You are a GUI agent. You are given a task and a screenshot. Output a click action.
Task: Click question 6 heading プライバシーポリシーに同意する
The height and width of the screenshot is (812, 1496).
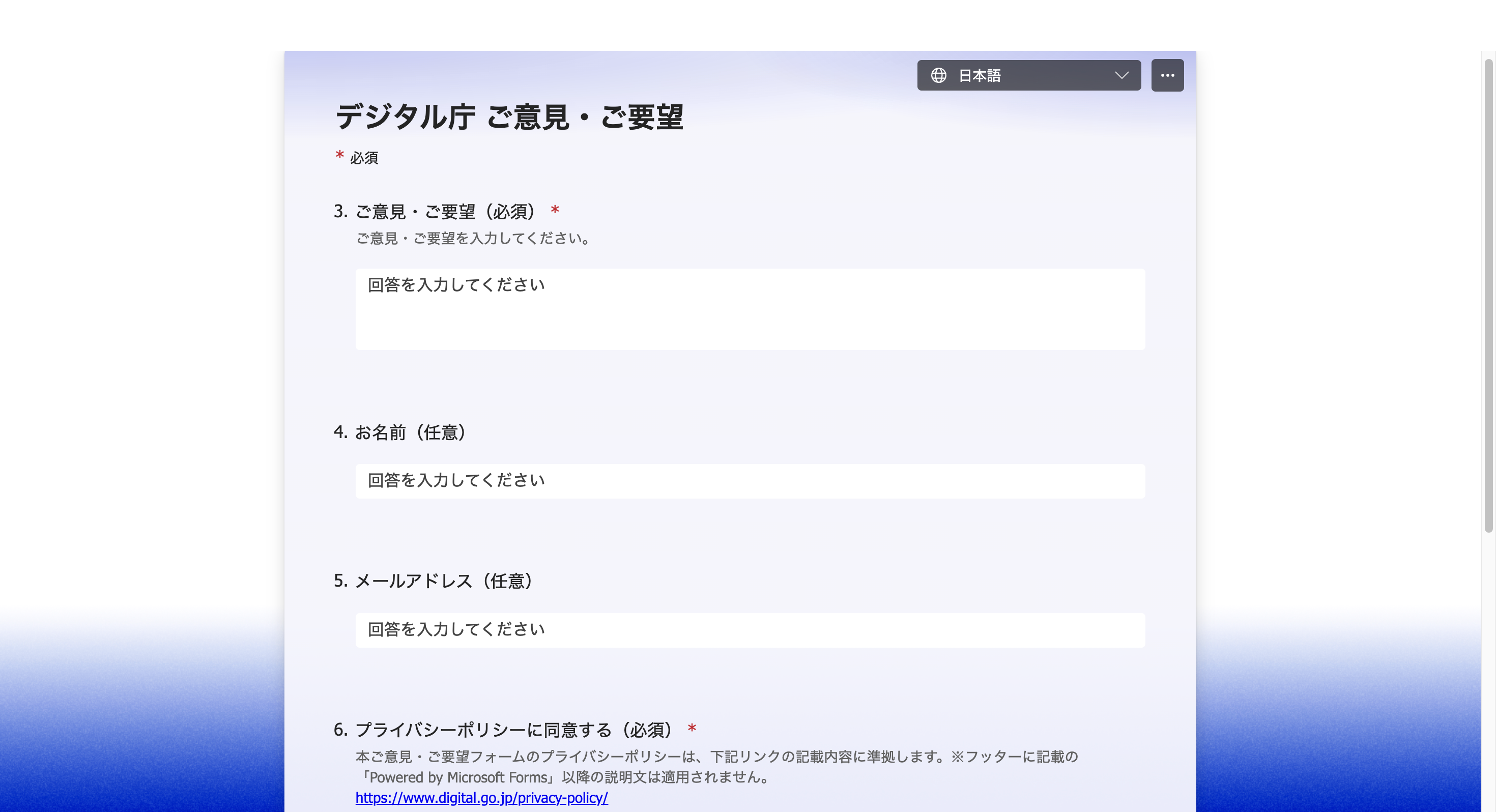[x=513, y=729]
